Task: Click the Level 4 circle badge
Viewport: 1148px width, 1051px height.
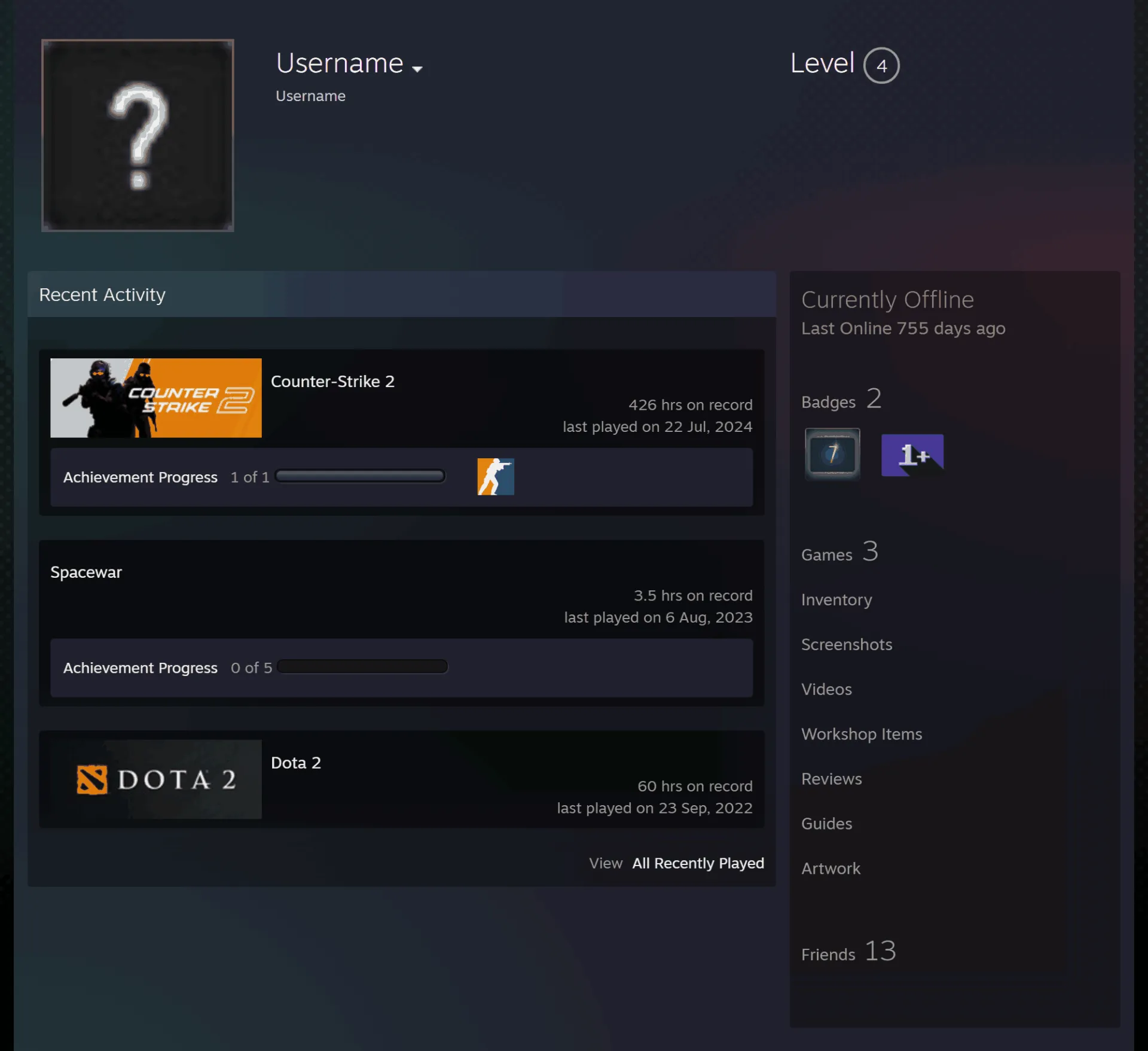Action: [x=881, y=65]
